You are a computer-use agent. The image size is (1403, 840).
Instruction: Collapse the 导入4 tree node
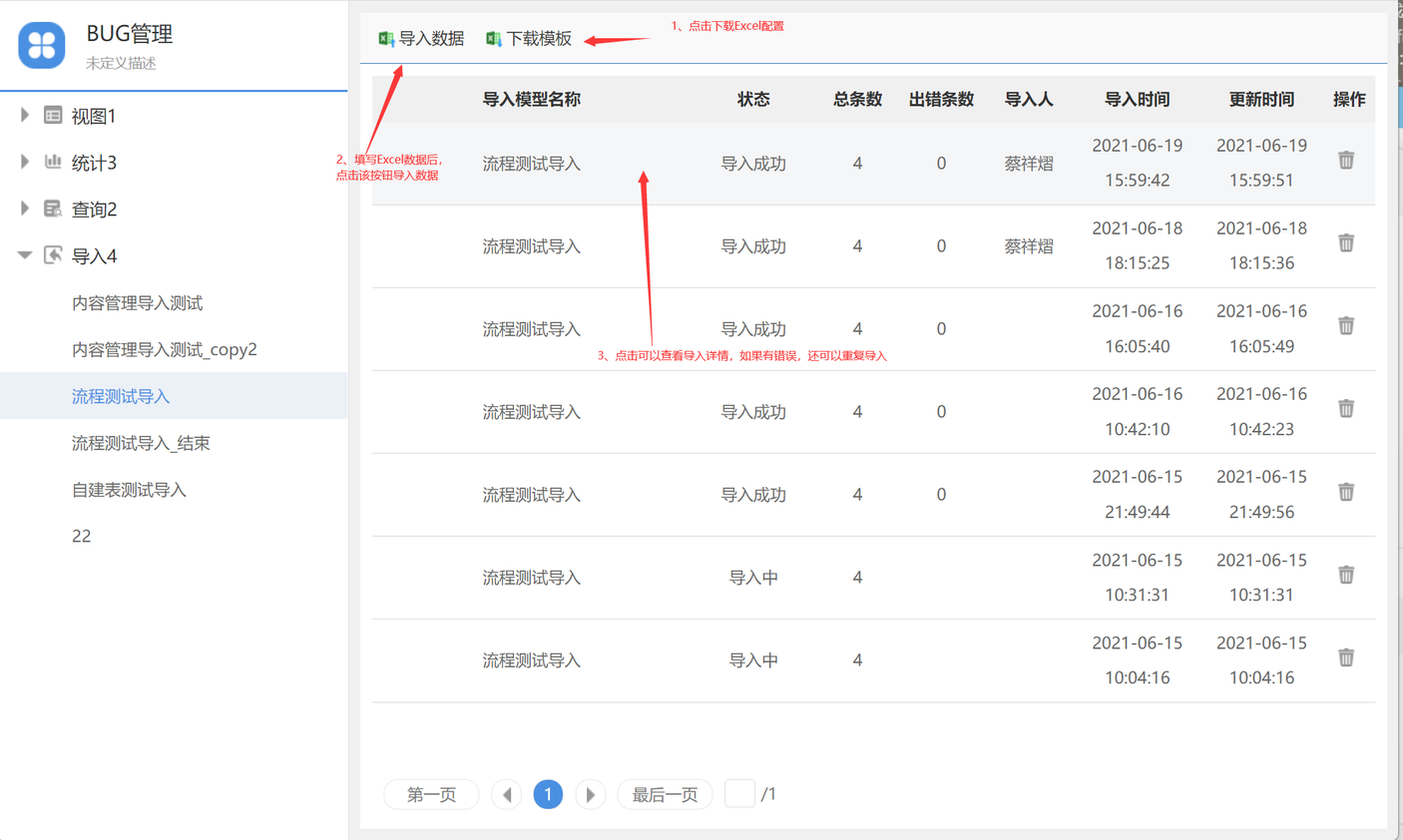[x=25, y=255]
